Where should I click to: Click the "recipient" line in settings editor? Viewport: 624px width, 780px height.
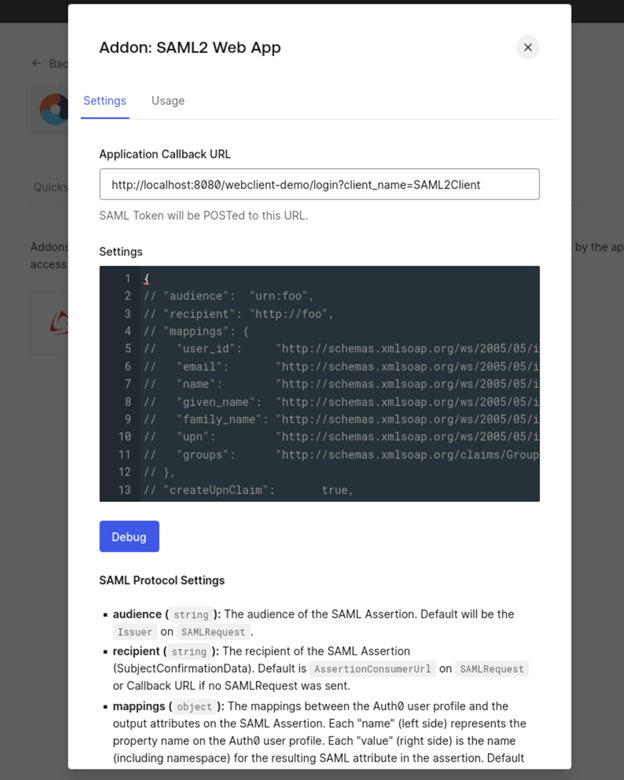pos(238,314)
